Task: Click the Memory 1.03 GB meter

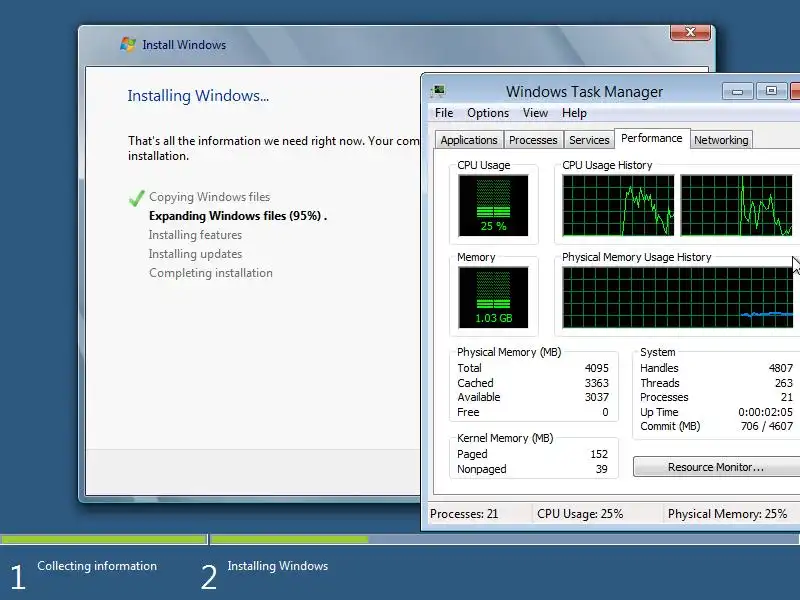Action: 493,297
